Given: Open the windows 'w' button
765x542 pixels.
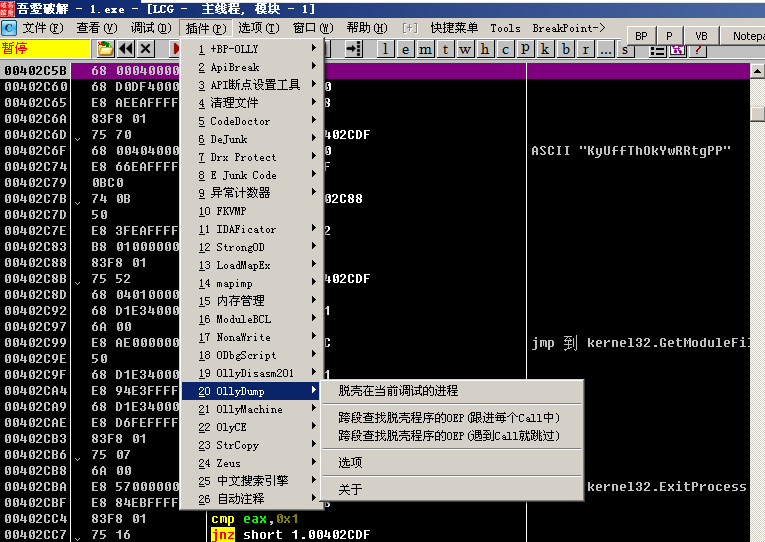Looking at the screenshot, I should coord(465,49).
